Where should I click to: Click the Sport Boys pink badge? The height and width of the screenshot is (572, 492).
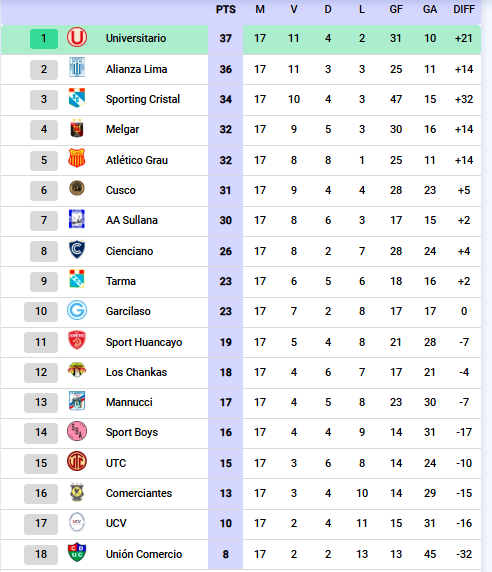pyautogui.click(x=77, y=431)
